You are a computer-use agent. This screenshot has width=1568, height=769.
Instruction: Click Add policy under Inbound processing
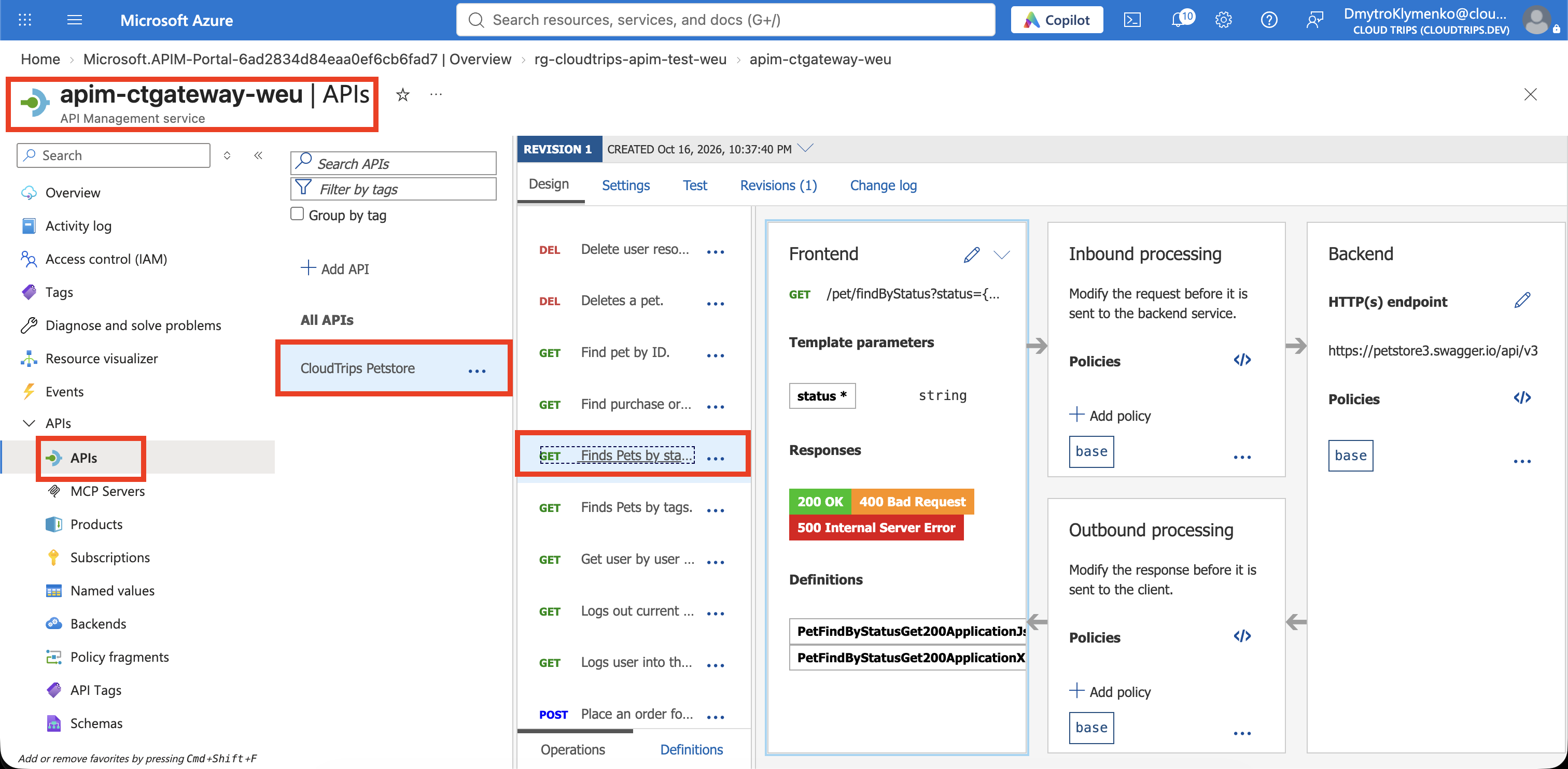pyautogui.click(x=1110, y=416)
